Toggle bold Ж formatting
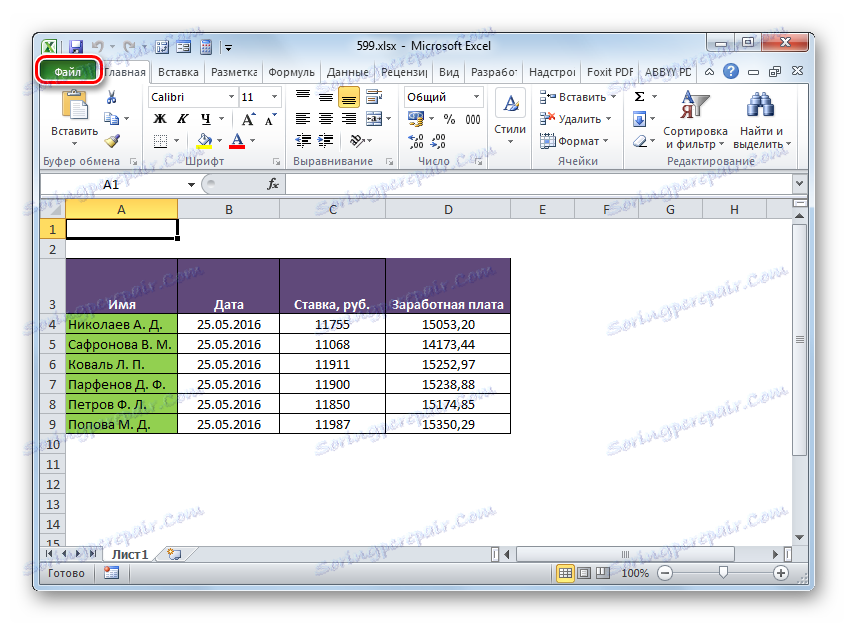The image size is (848, 624). tap(160, 119)
